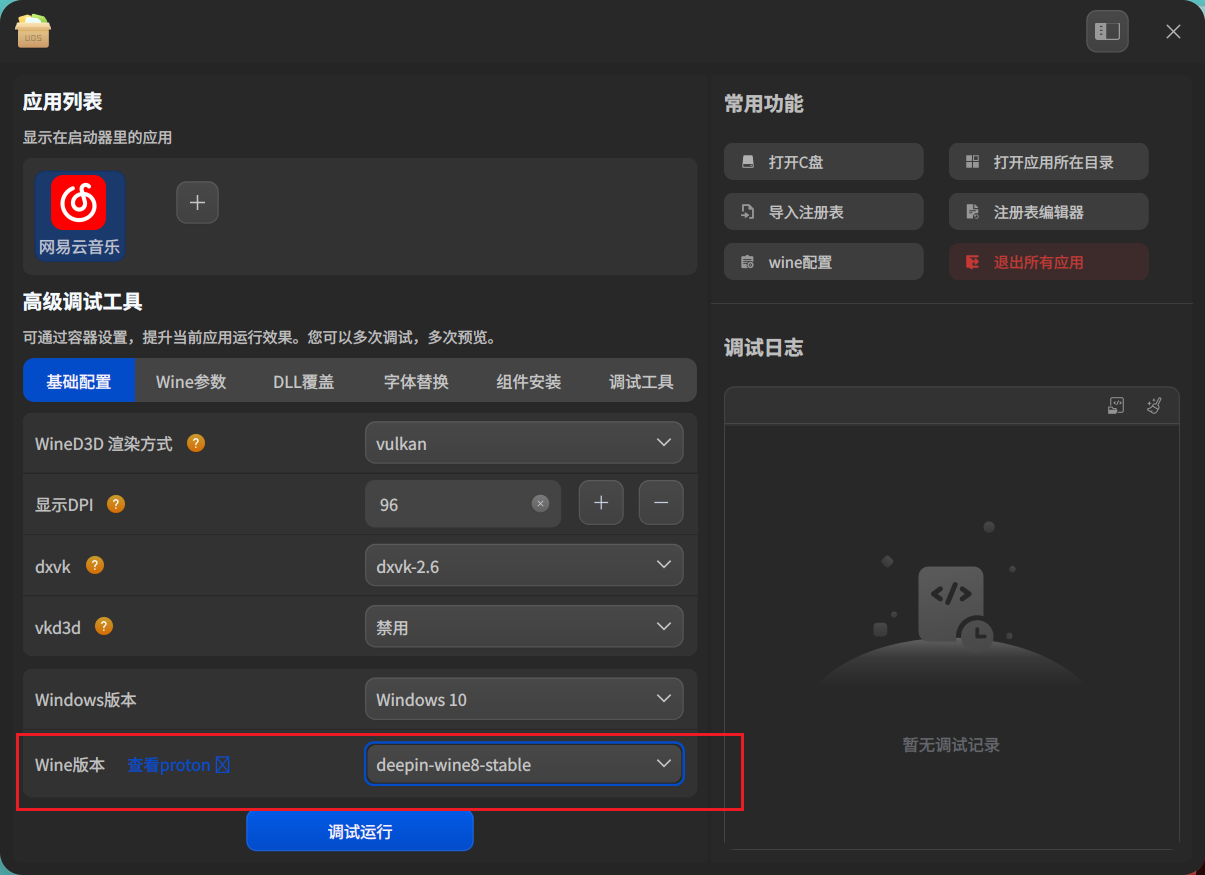Close the window with the X button
Screen dimensions: 1205x875
point(1173,31)
